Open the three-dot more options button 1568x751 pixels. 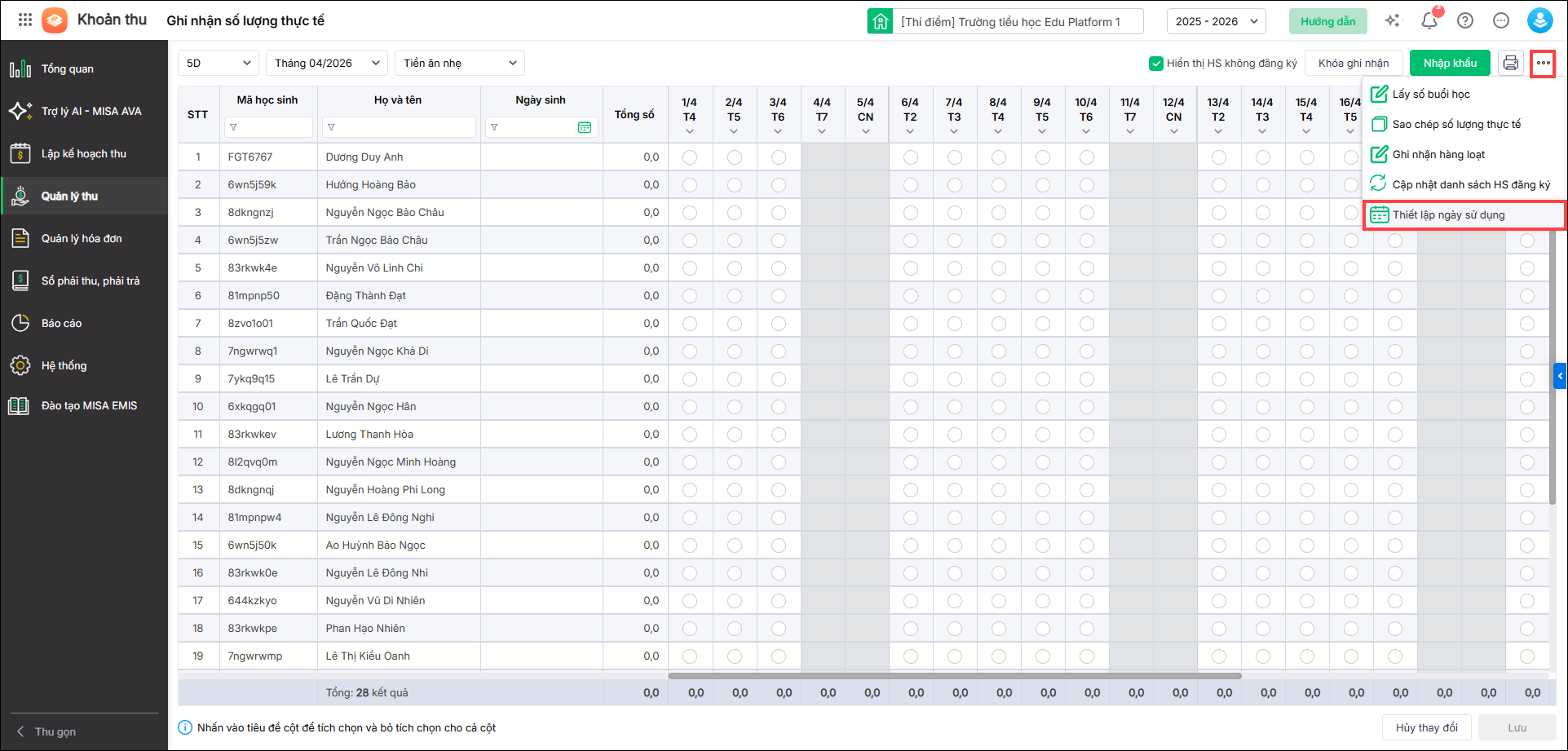[x=1543, y=63]
